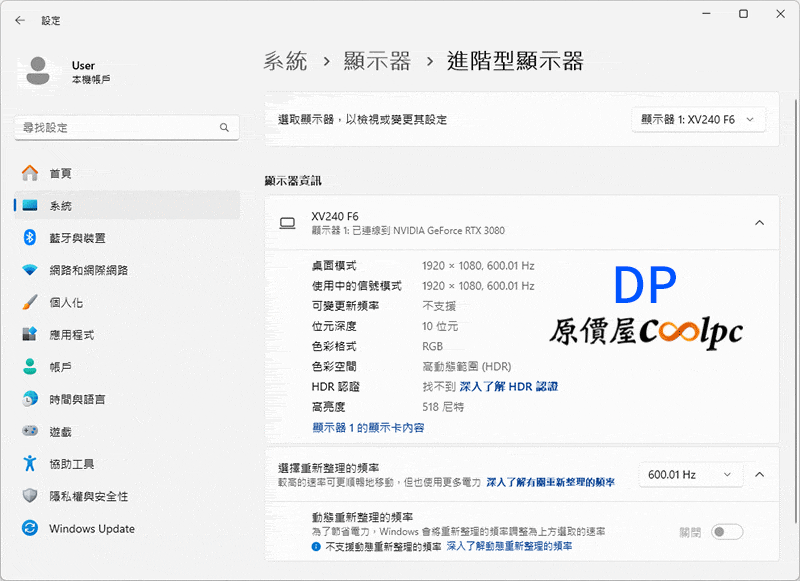Image resolution: width=800 pixels, height=581 pixels.
Task: Open 顯示器 1 的顯示卡內容 link
Action: pyautogui.click(x=368, y=427)
